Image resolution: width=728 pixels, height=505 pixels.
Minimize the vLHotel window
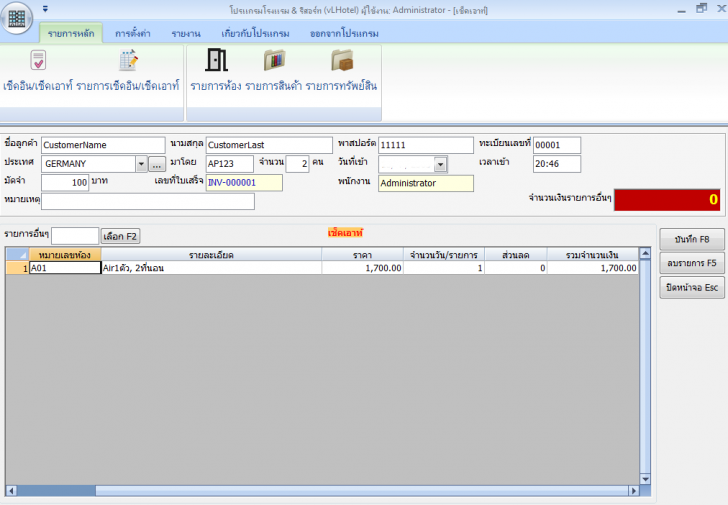(x=681, y=10)
